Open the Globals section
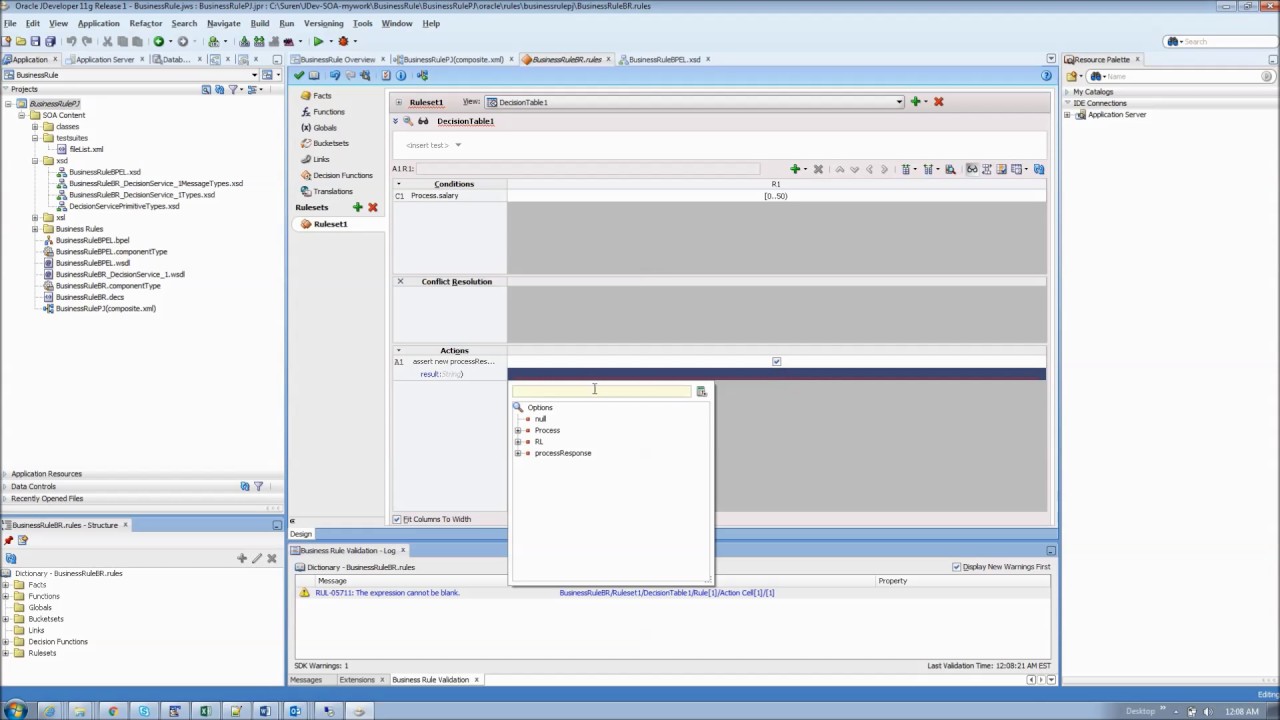 [x=324, y=128]
